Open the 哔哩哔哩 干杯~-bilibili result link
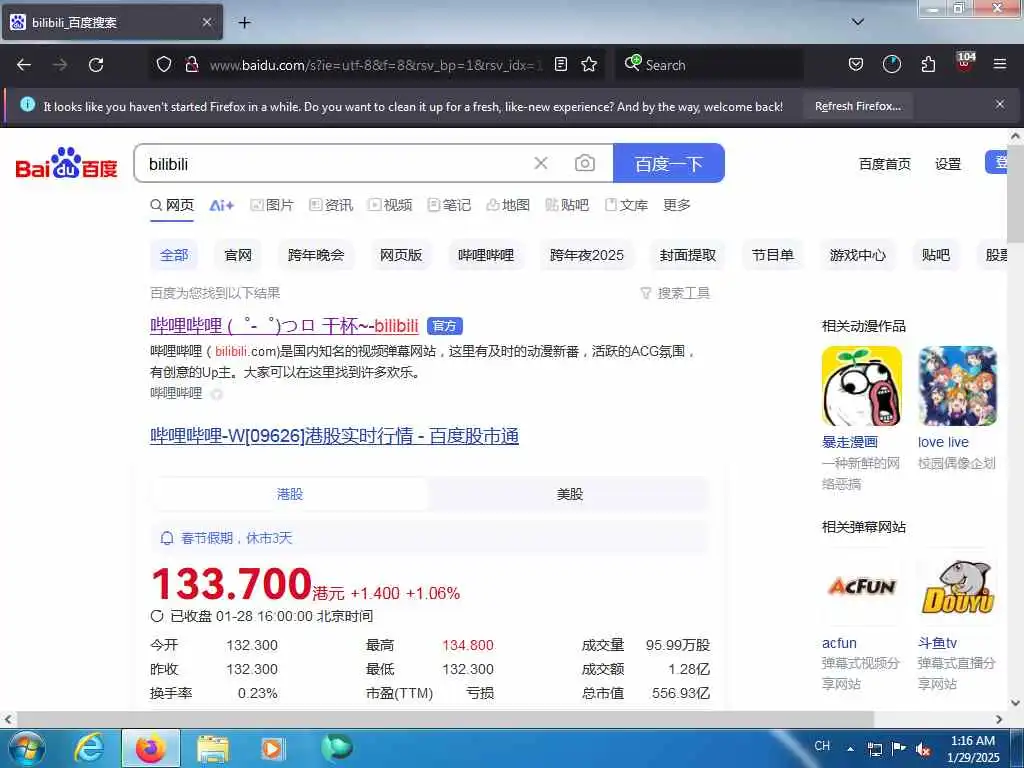This screenshot has height=768, width=1024. (x=284, y=325)
